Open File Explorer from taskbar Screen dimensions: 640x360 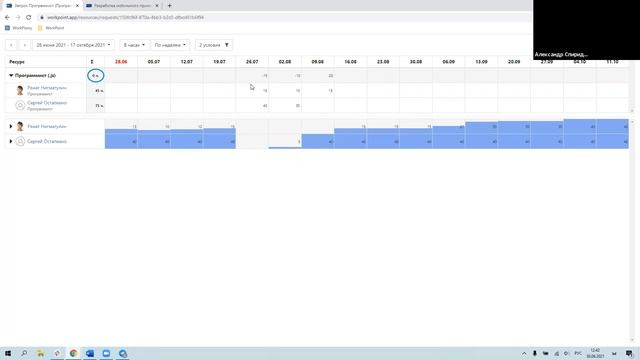40,353
